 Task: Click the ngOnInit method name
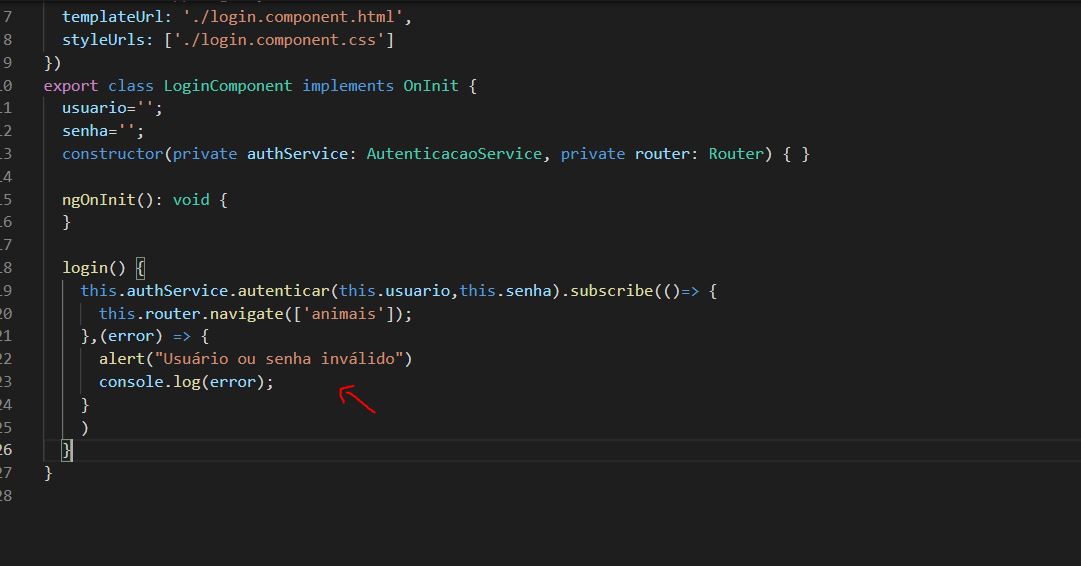(99, 200)
